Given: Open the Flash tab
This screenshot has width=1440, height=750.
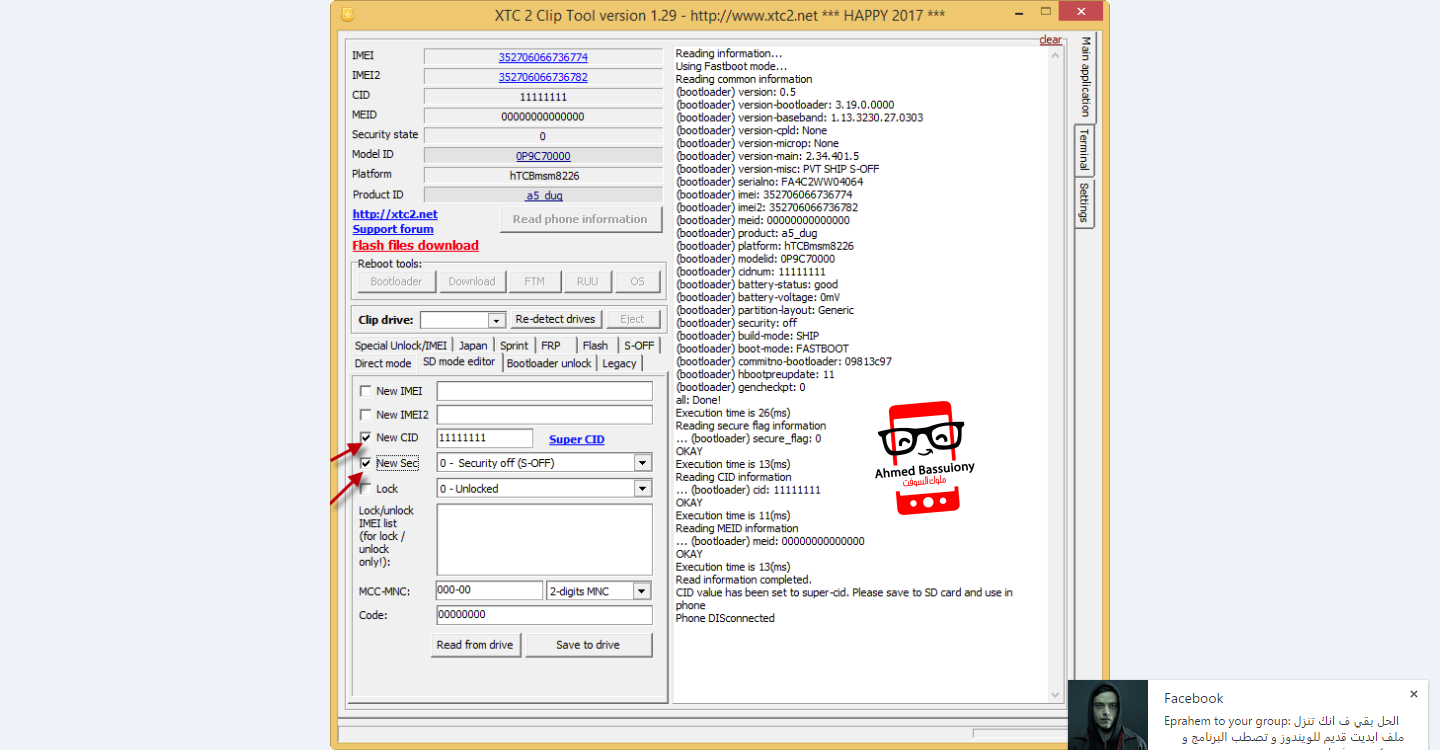Looking at the screenshot, I should [595, 345].
